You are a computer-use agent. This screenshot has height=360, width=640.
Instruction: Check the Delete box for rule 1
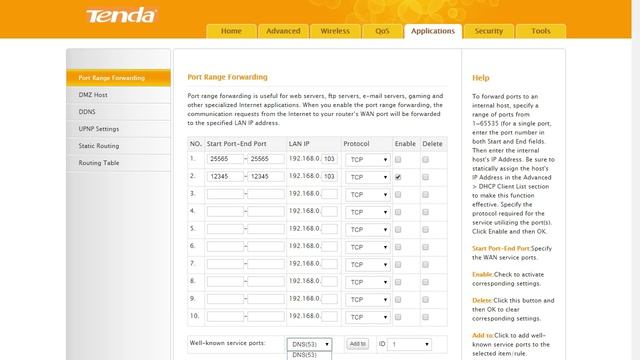pos(426,160)
